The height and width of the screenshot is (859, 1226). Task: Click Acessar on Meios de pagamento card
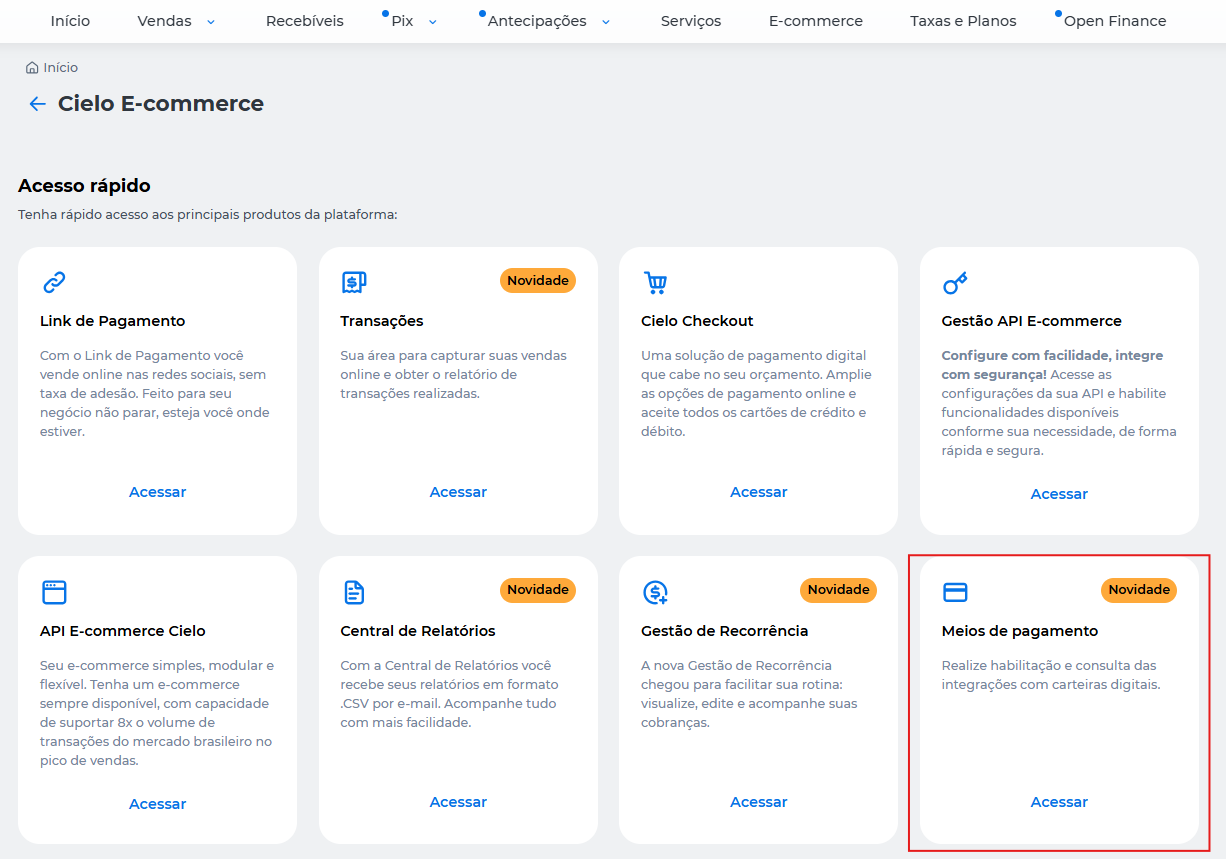[x=1059, y=802]
